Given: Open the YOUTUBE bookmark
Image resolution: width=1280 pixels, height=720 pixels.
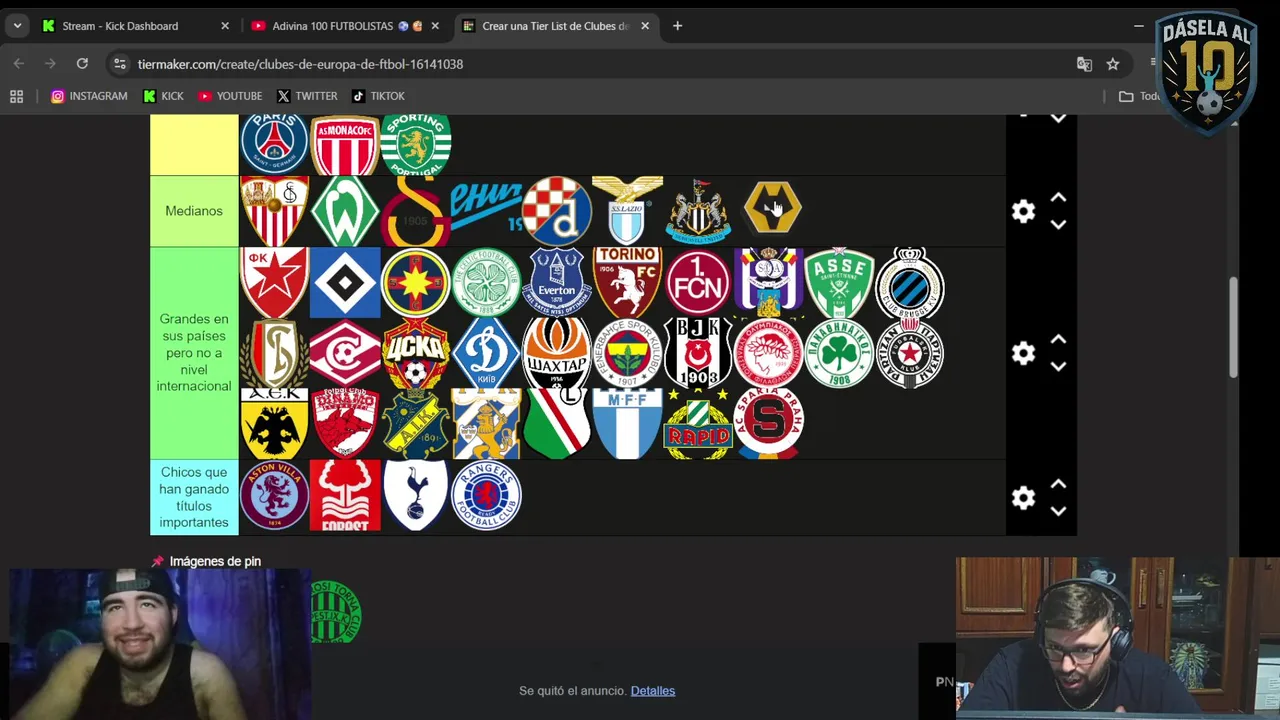Looking at the screenshot, I should click(x=230, y=96).
